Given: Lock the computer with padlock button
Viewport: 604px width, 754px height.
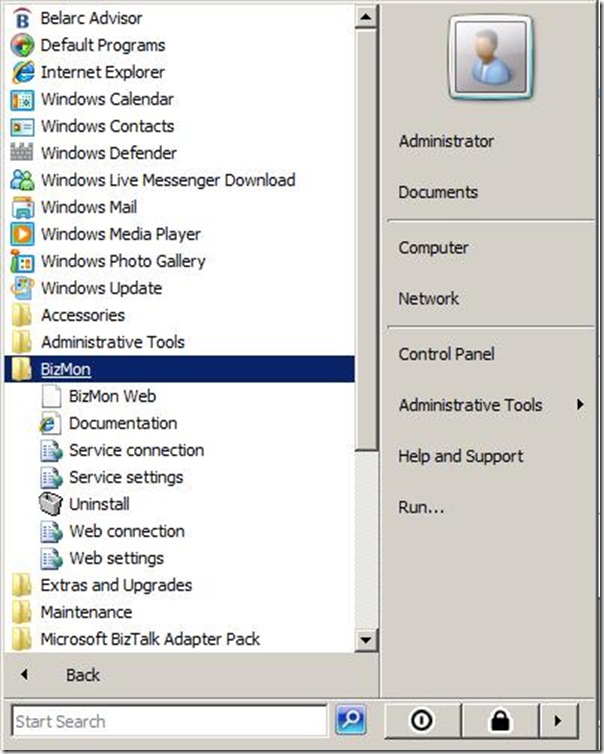Looking at the screenshot, I should point(500,720).
